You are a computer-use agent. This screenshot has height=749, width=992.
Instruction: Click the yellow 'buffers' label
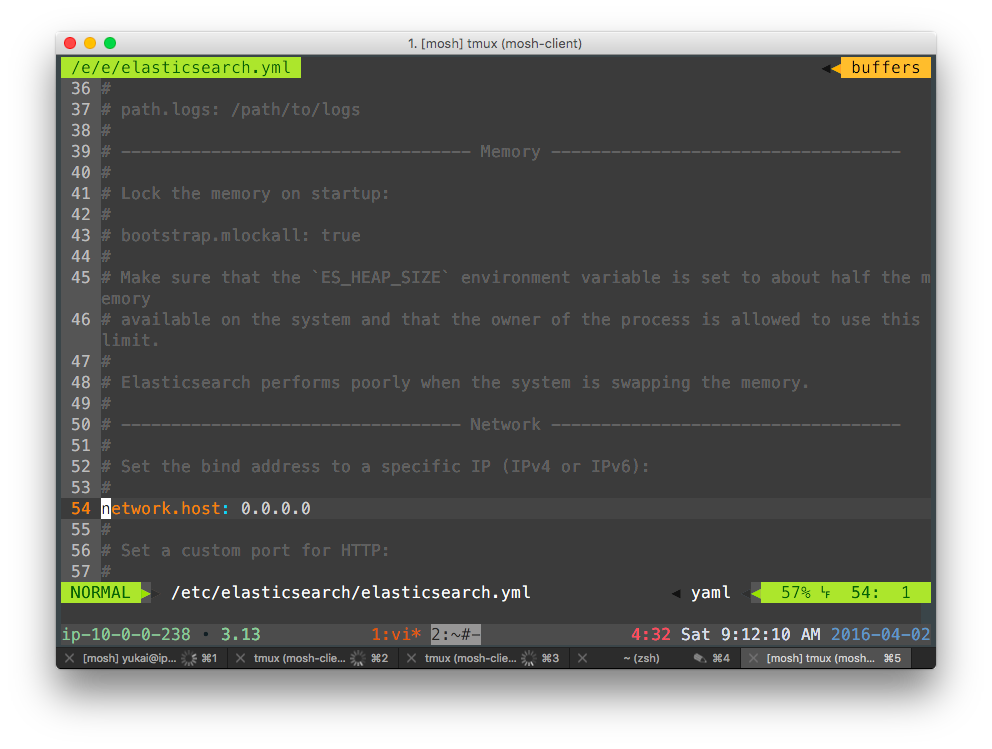point(885,68)
